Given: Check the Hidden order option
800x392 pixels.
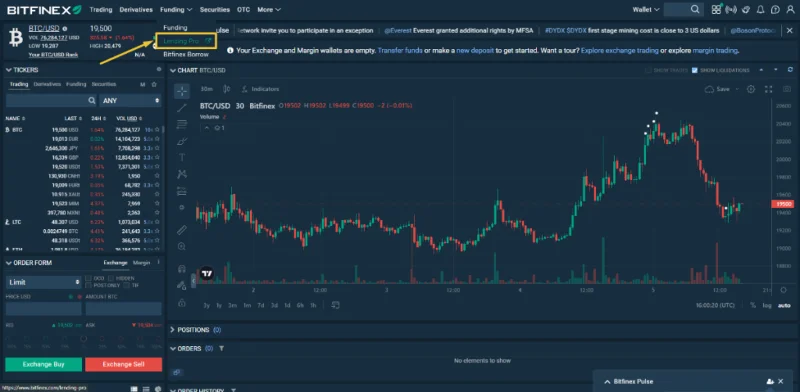Looking at the screenshot, I should coord(111,278).
